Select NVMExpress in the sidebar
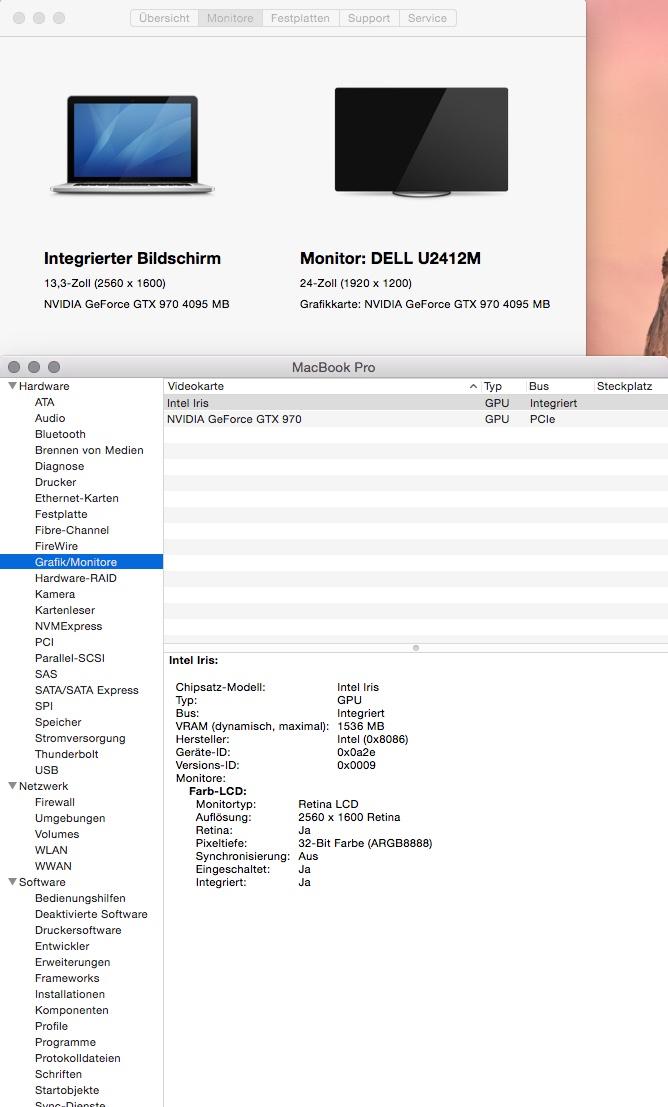 click(68, 626)
